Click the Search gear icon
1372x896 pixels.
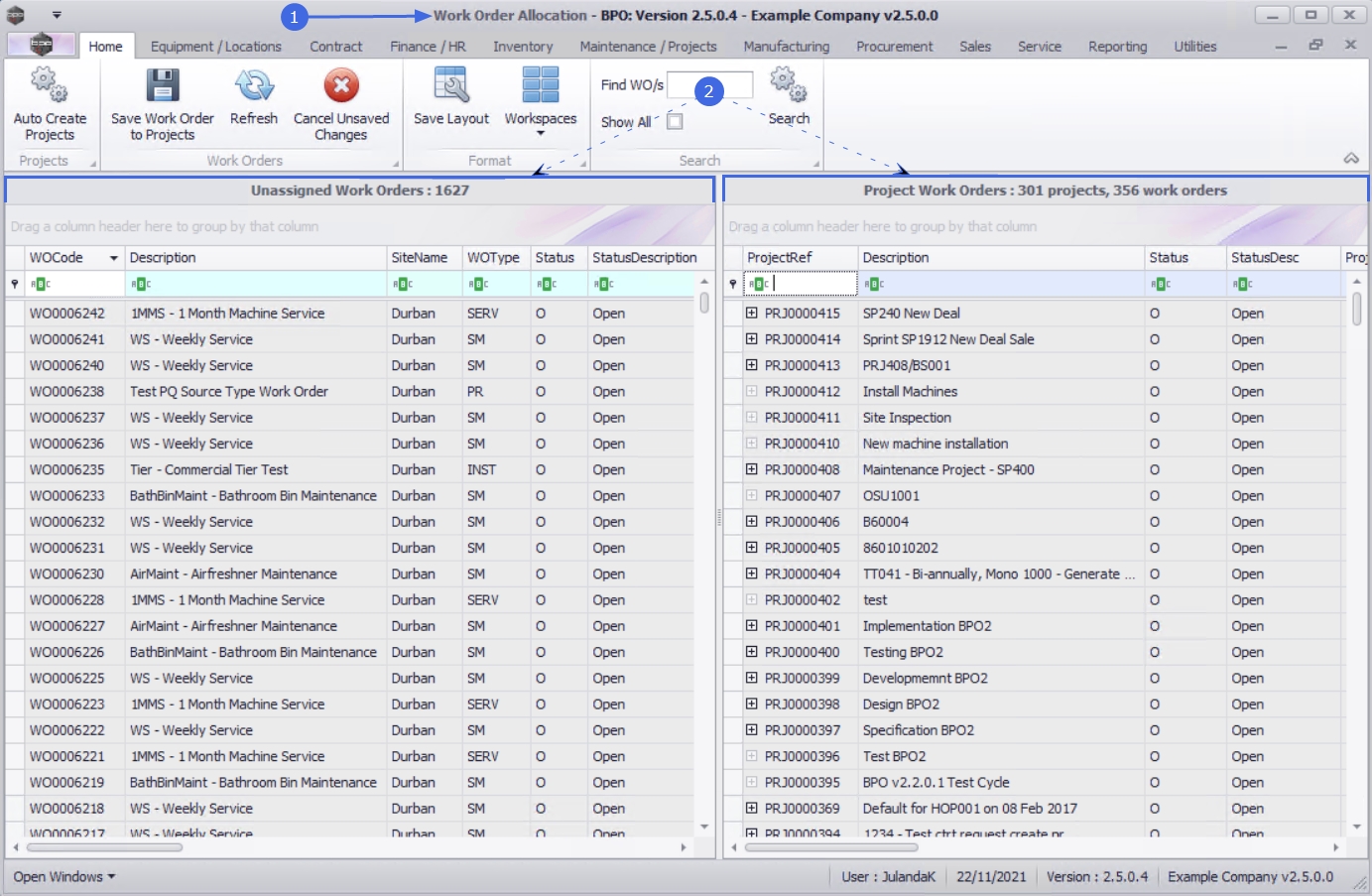click(x=789, y=85)
